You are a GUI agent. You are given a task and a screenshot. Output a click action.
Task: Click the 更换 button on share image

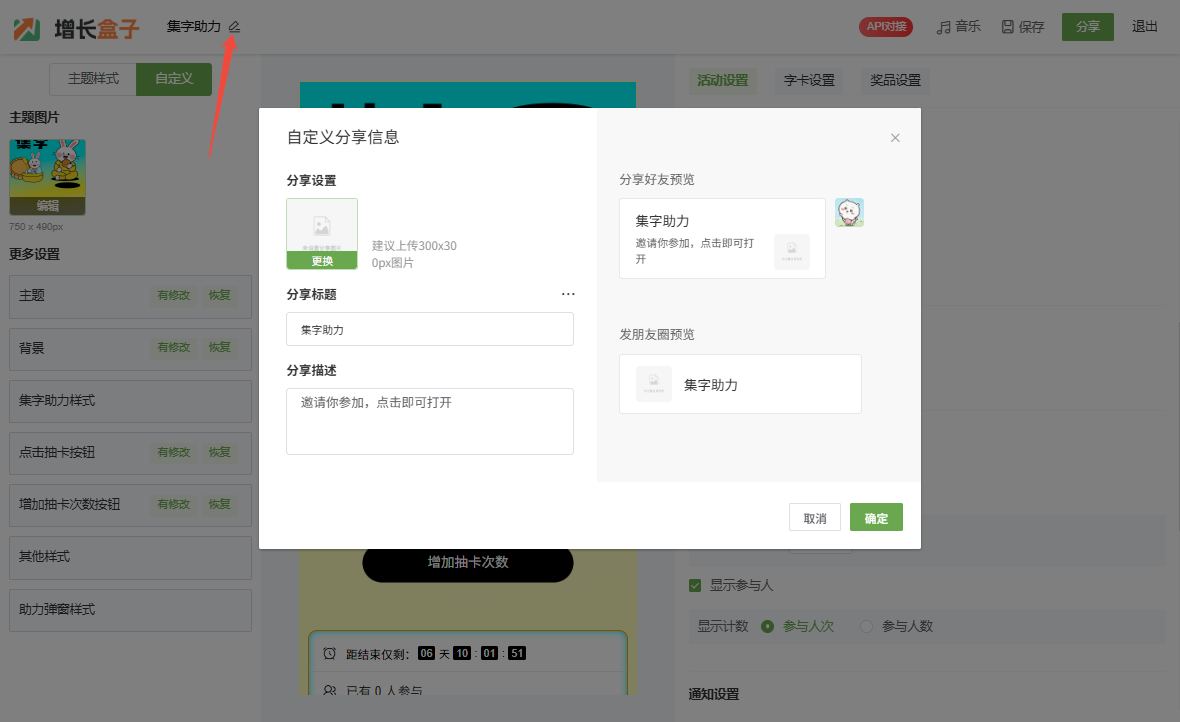click(x=322, y=261)
